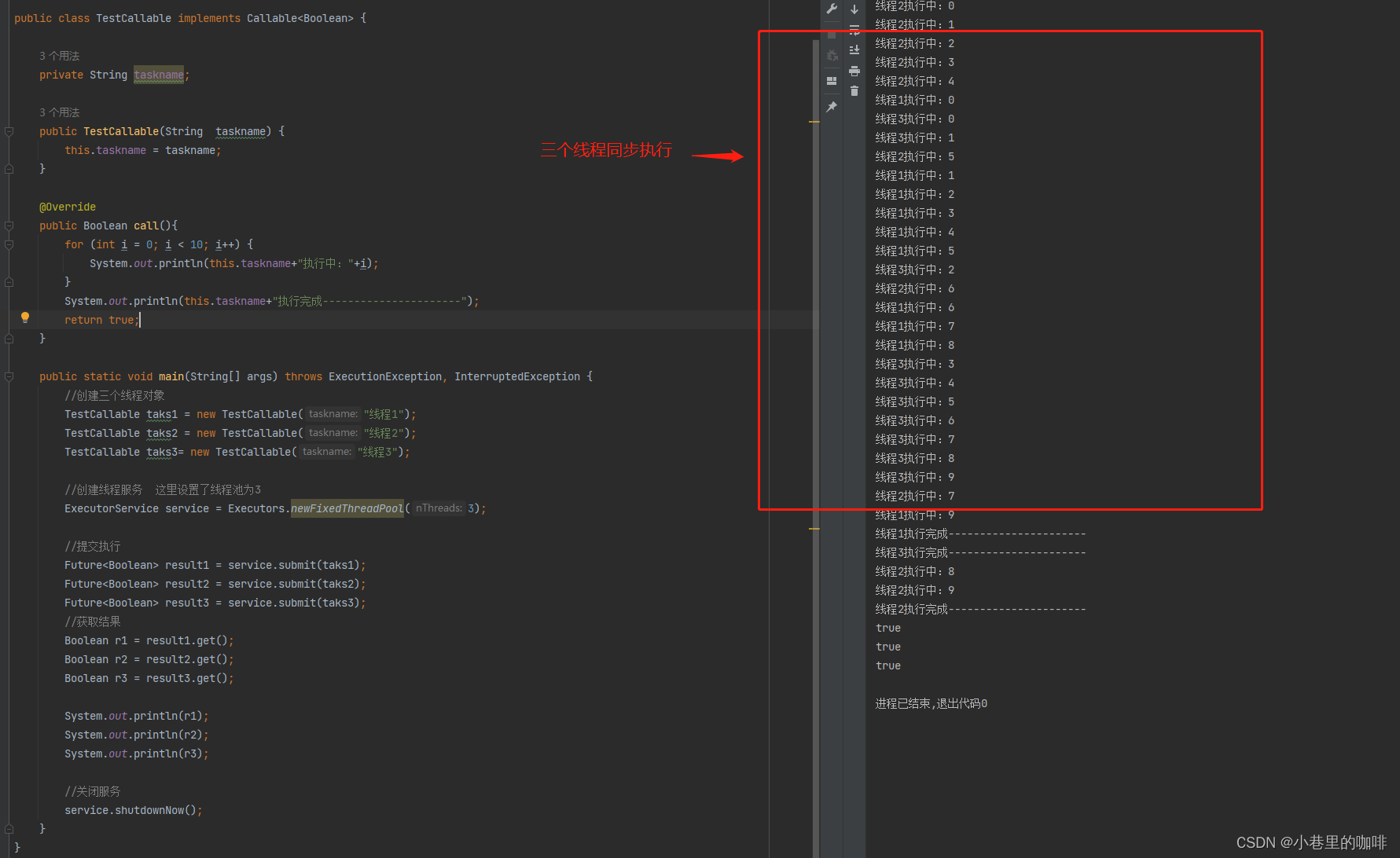Viewport: 1400px width, 858px height.
Task: Click console line '线程2执行完成'
Action: (x=980, y=609)
